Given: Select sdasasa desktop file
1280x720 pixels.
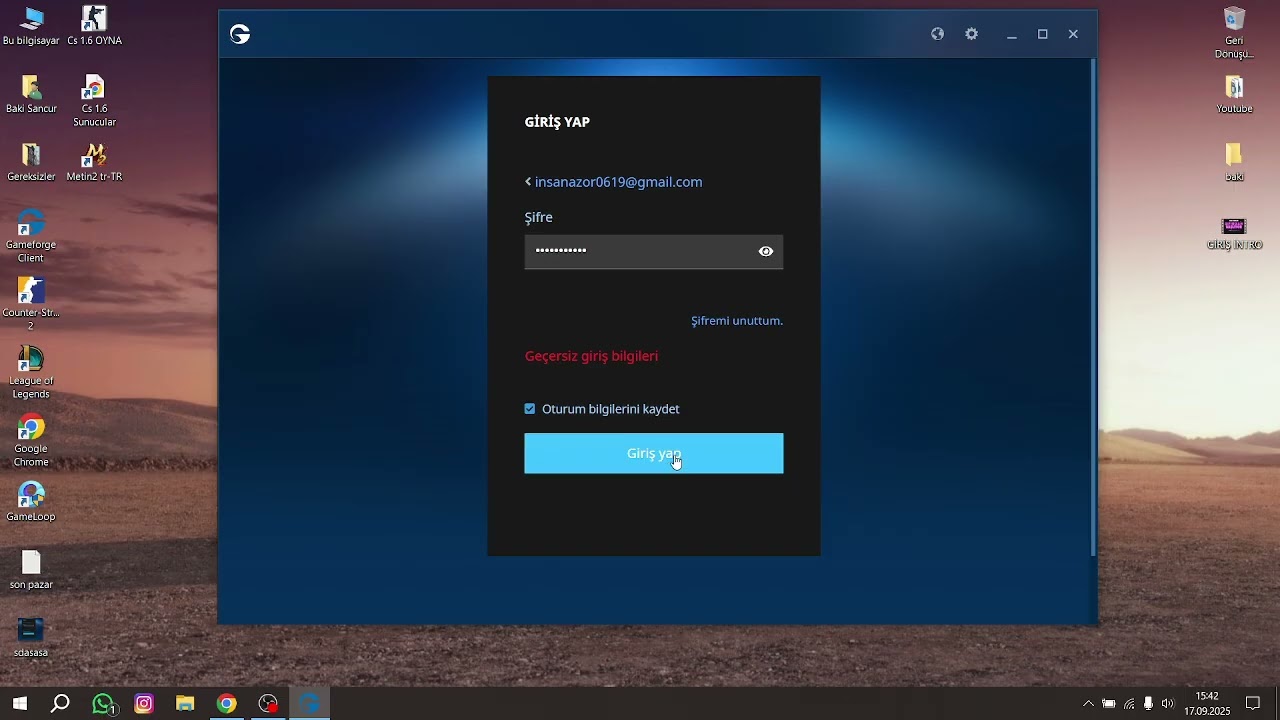Looking at the screenshot, I should point(31,638).
